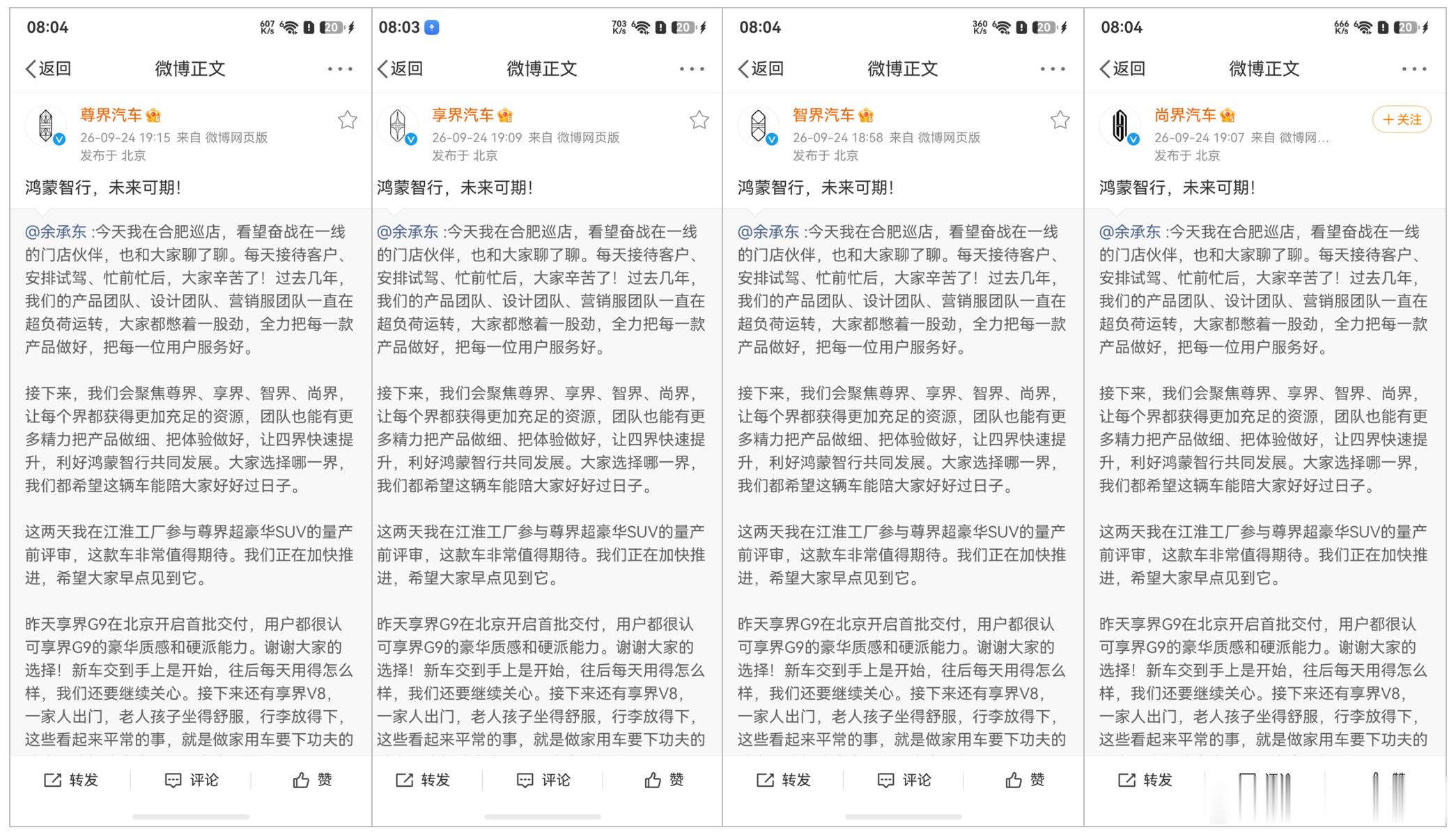The height and width of the screenshot is (837, 1456).
Task: Tap timestamp 26-09-24 18:58 on 智界汽车
Action: [838, 138]
